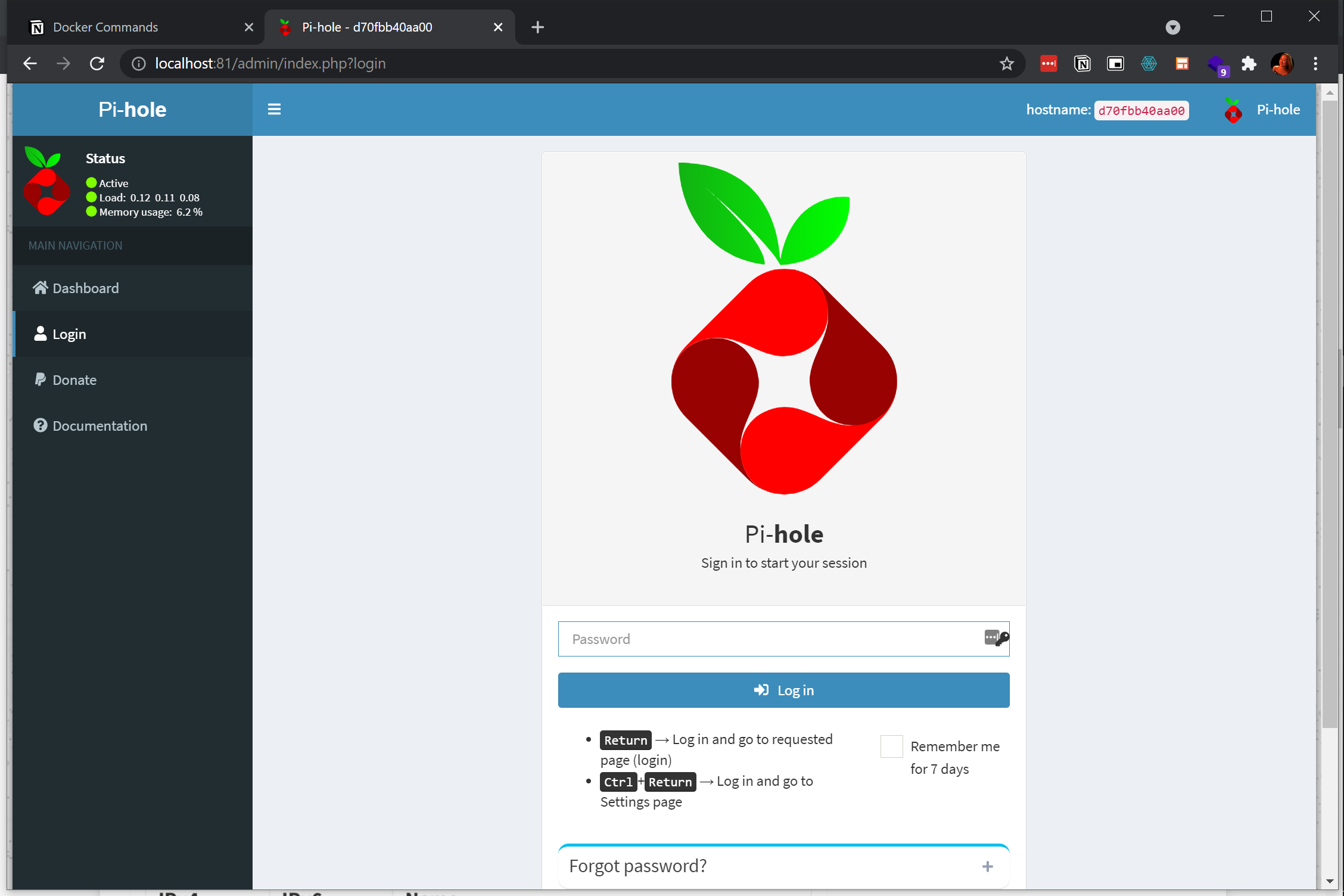View site information icon
Viewport: 1344px width, 896px height.
138,64
